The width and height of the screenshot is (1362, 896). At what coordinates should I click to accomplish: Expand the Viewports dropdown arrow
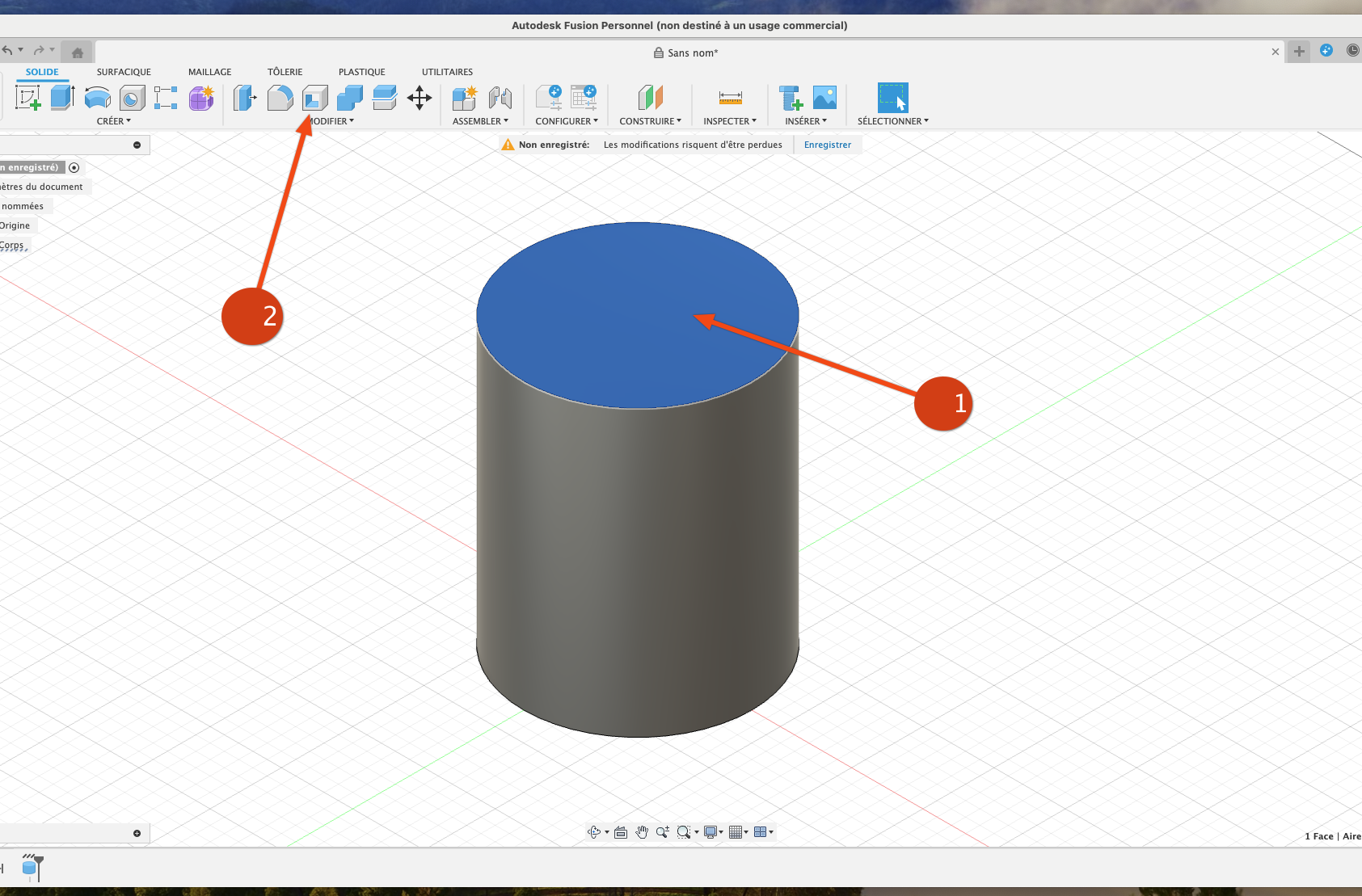(771, 832)
